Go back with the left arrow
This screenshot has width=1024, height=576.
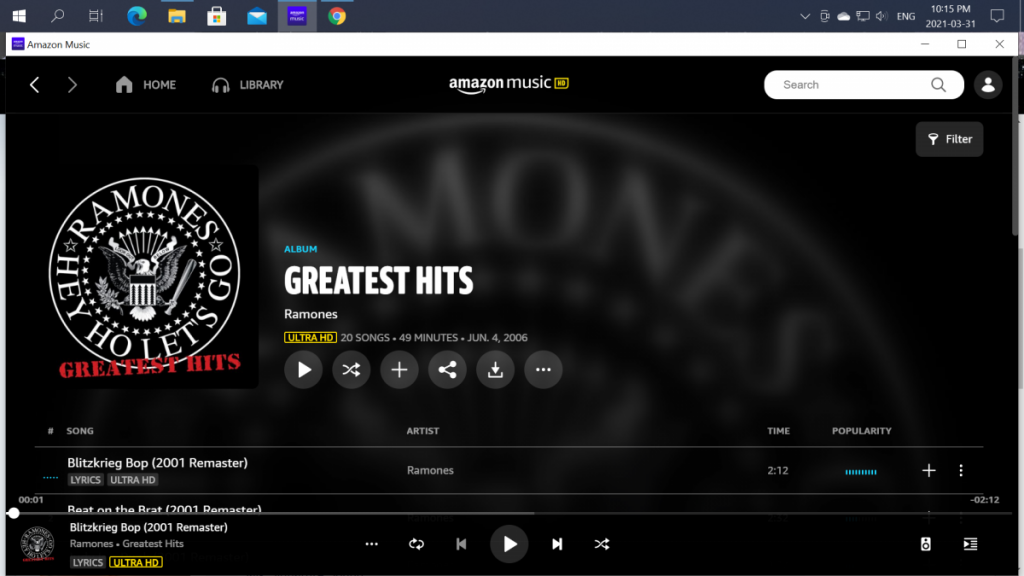[x=35, y=85]
